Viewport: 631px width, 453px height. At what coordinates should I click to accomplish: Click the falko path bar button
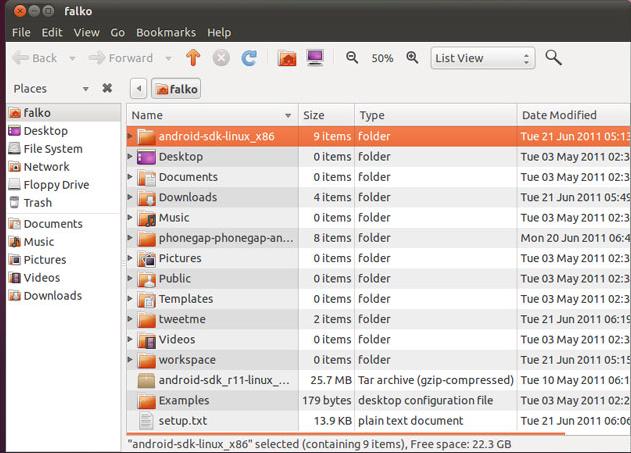coord(177,89)
